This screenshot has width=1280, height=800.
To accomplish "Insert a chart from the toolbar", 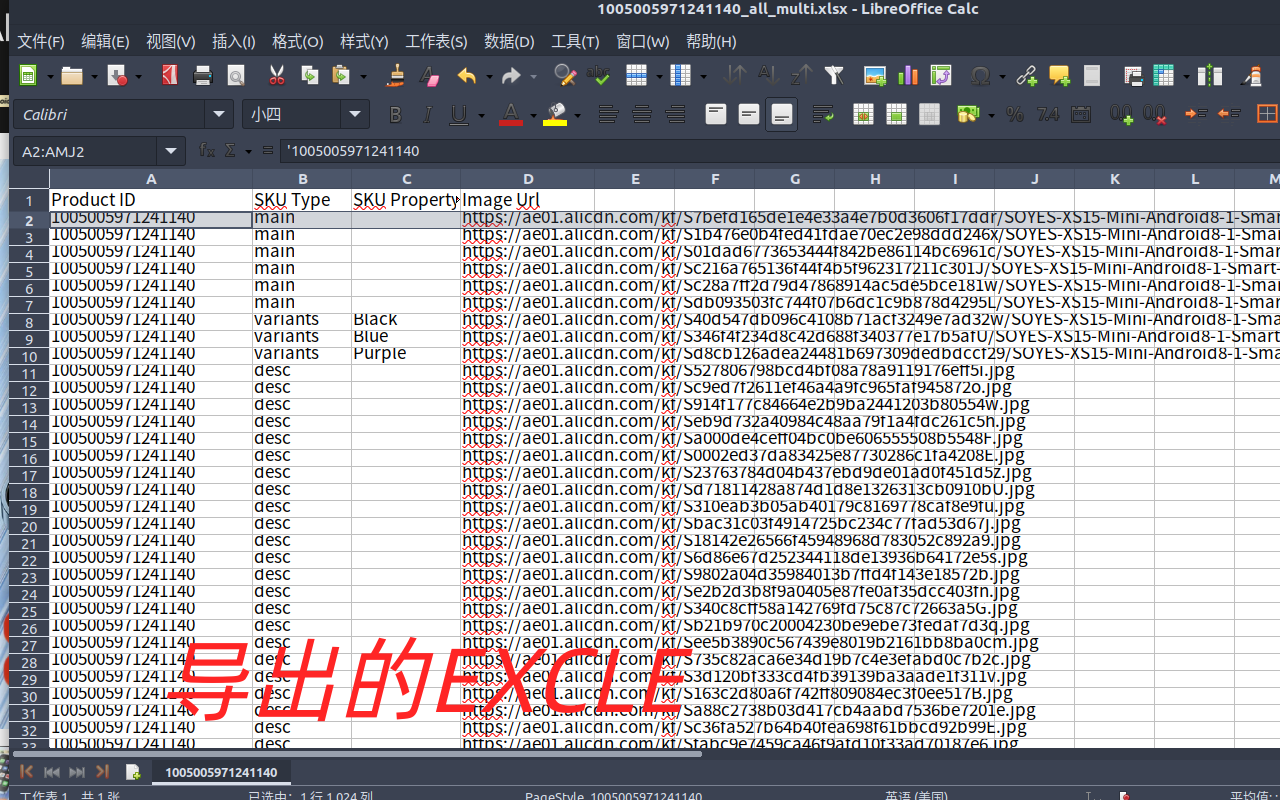I will [x=908, y=75].
